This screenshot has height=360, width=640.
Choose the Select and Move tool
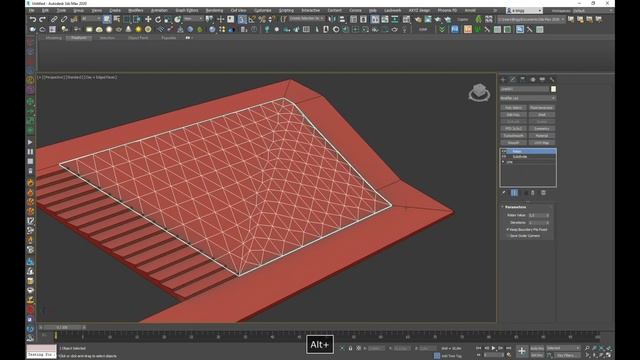click(x=148, y=19)
